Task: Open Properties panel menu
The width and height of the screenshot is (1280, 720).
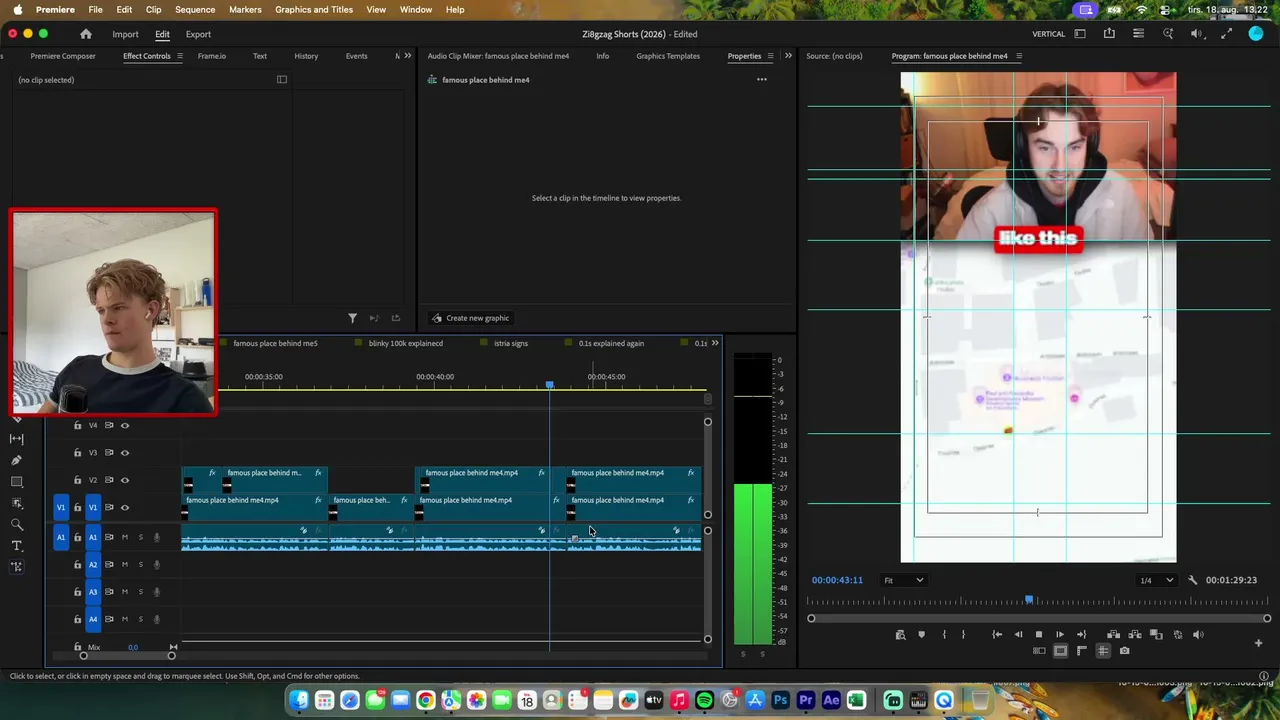Action: (x=770, y=56)
